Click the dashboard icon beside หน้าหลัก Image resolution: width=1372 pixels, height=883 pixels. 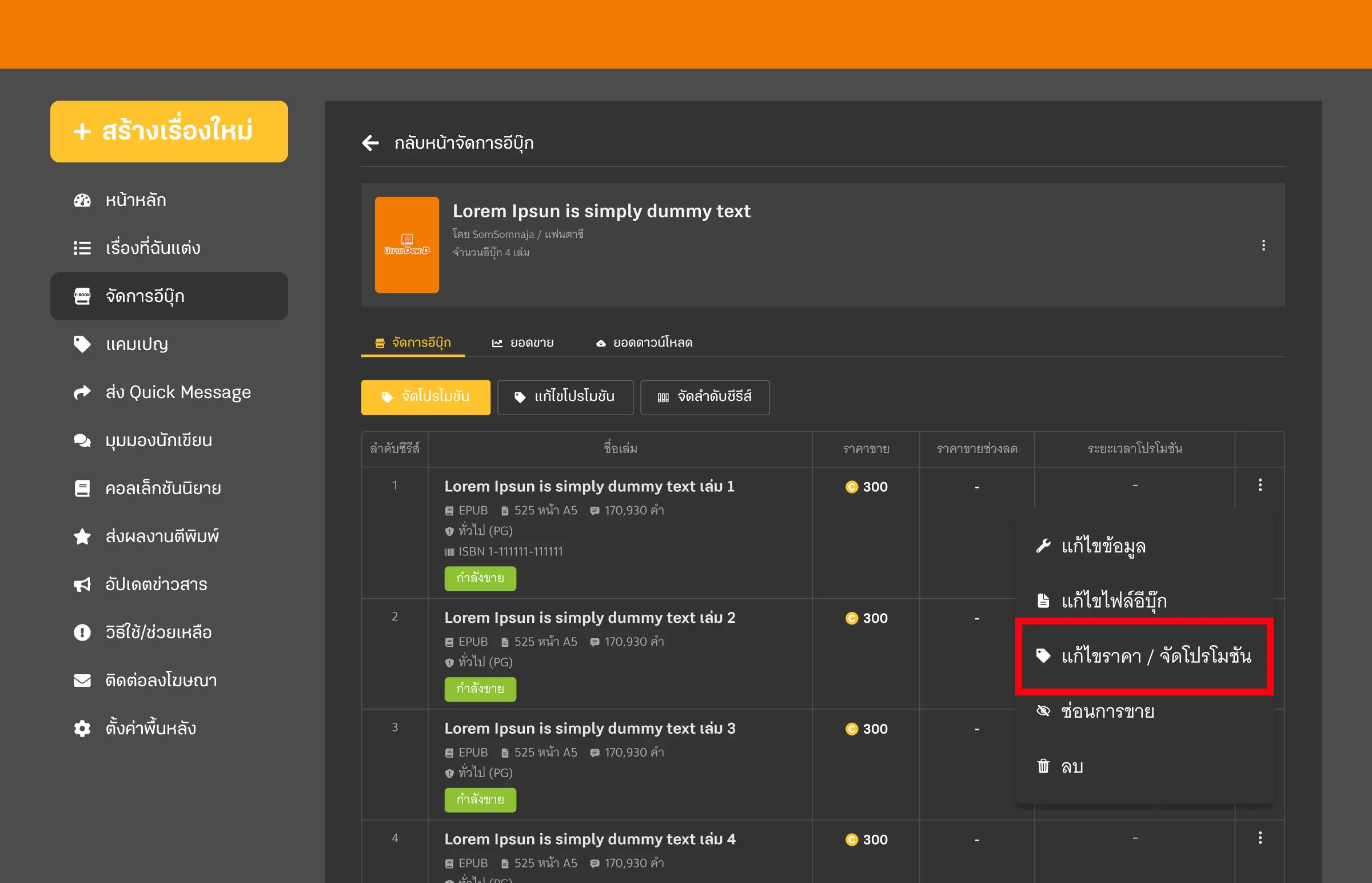[x=82, y=200]
